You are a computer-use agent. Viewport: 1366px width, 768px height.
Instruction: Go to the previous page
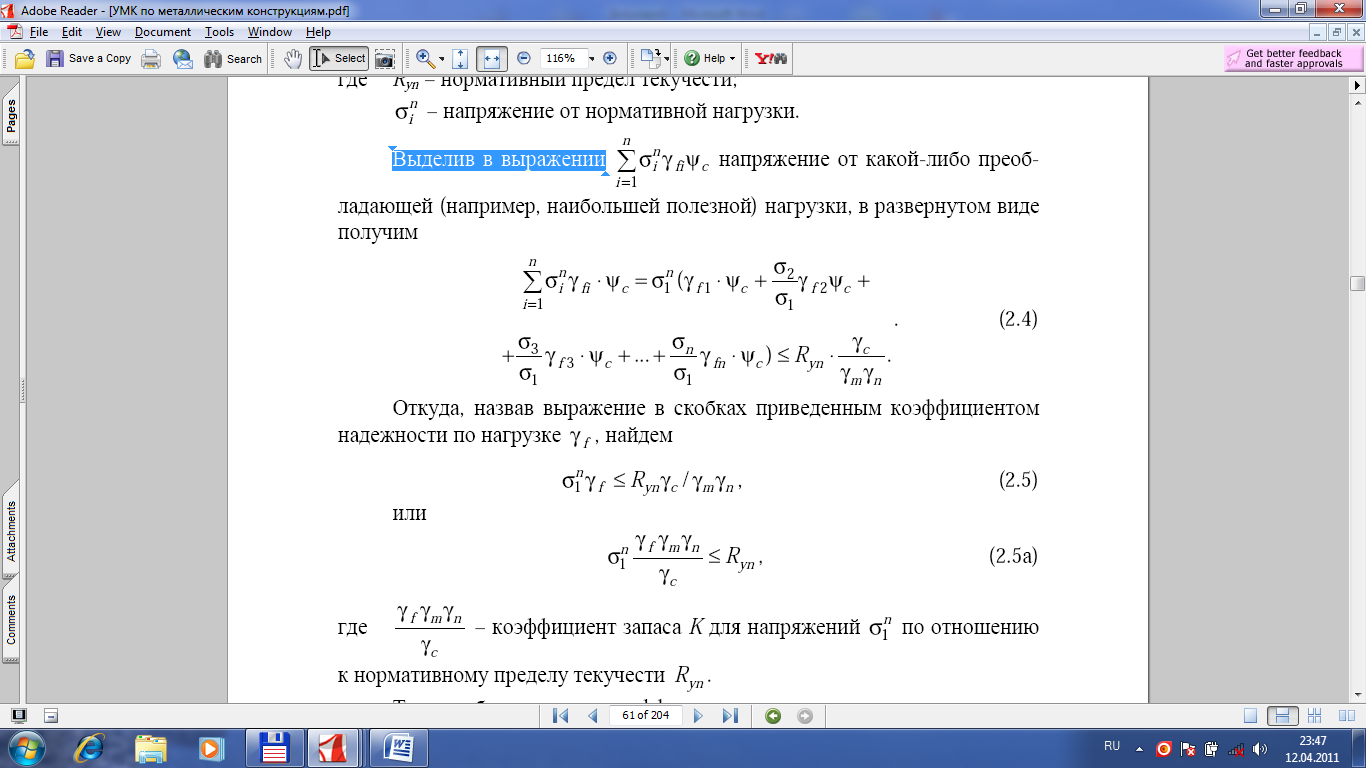(x=593, y=715)
